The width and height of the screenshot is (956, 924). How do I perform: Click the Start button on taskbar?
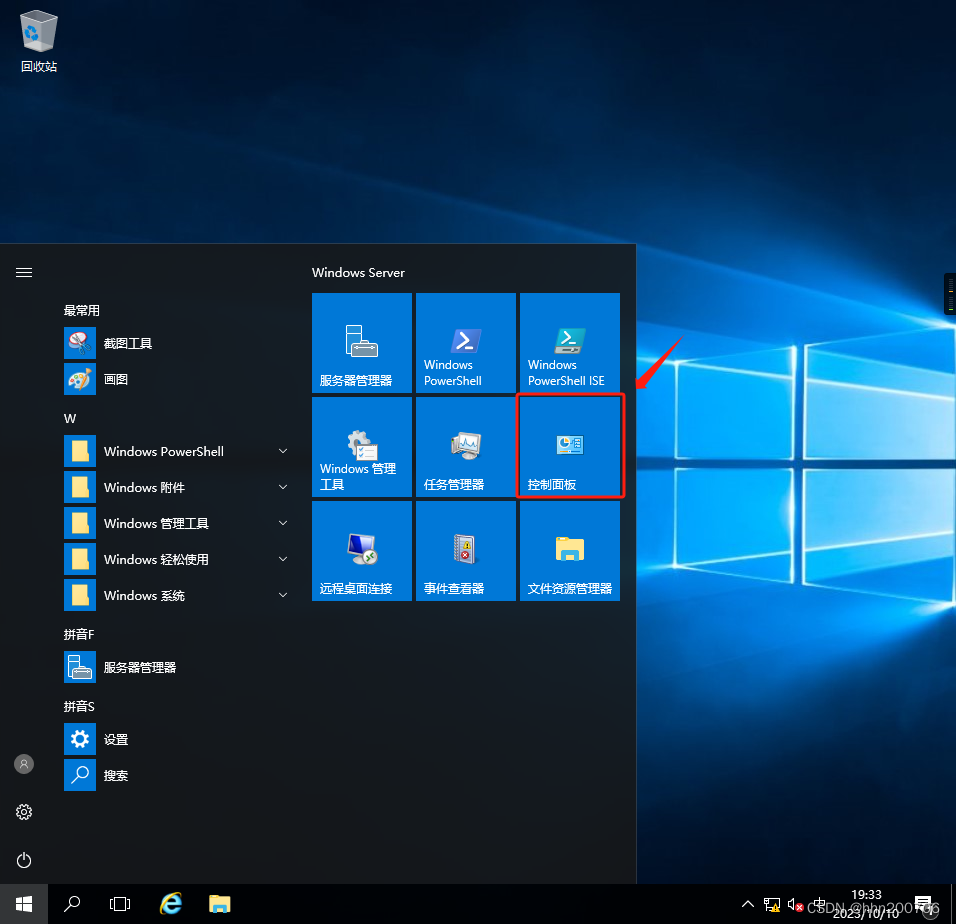tap(24, 904)
